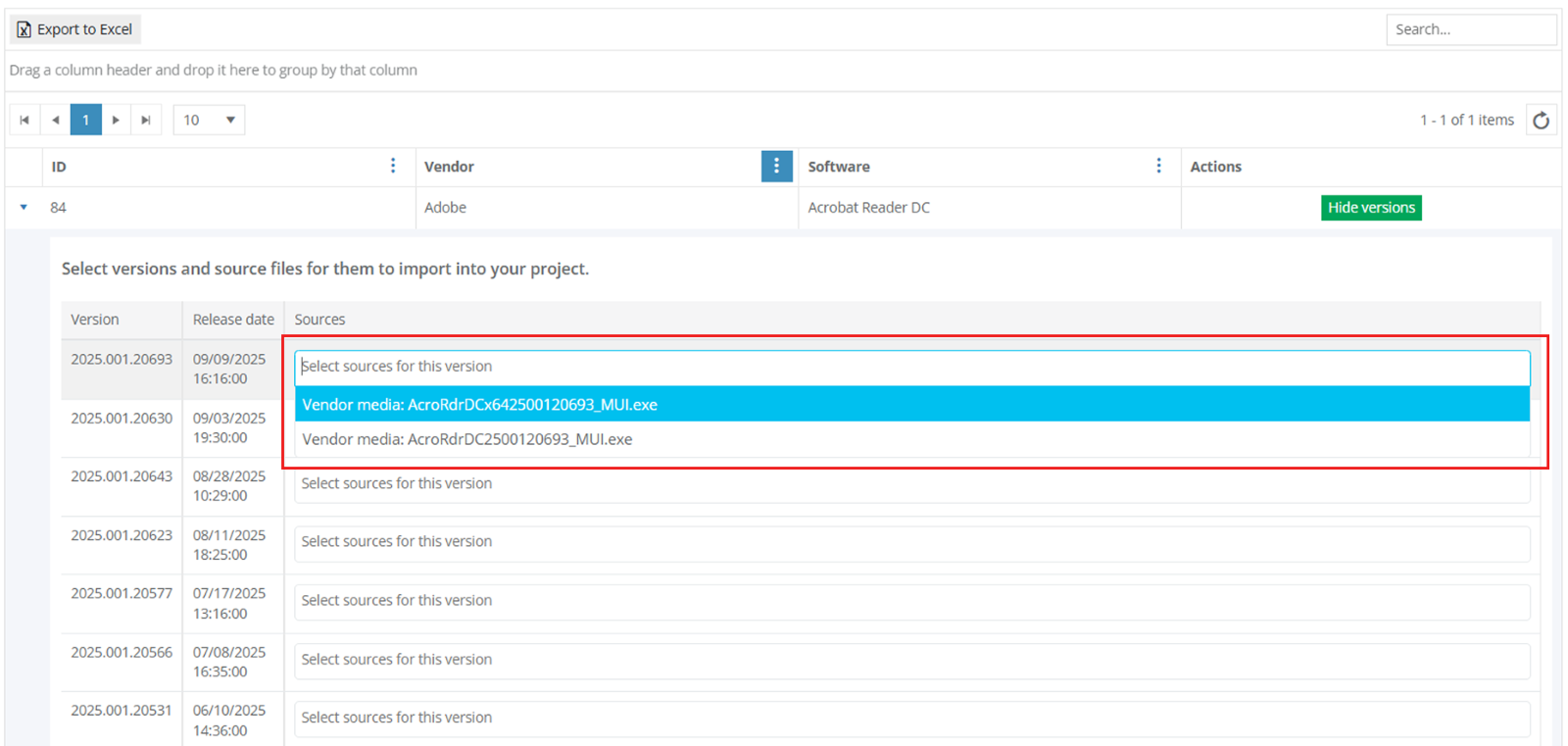The height and width of the screenshot is (746, 1568).
Task: Click the Vendor column header to sort
Action: pos(450,167)
